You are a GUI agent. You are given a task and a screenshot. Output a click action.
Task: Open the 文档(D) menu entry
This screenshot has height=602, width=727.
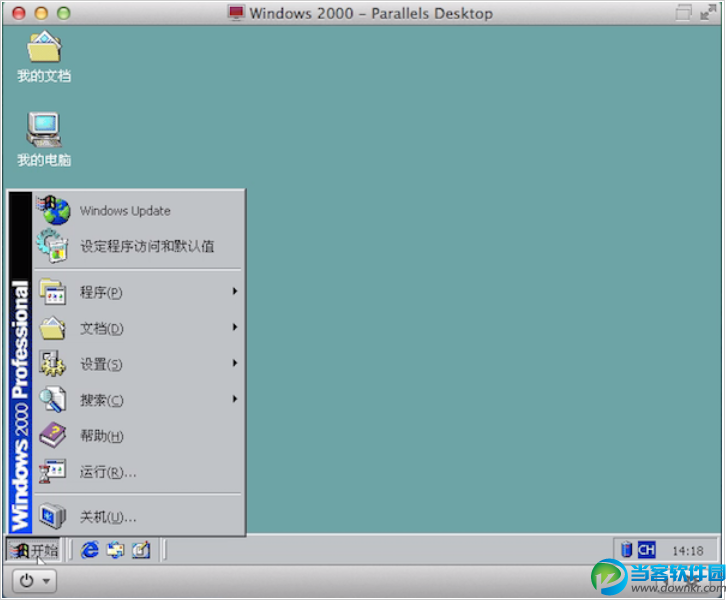(x=138, y=328)
